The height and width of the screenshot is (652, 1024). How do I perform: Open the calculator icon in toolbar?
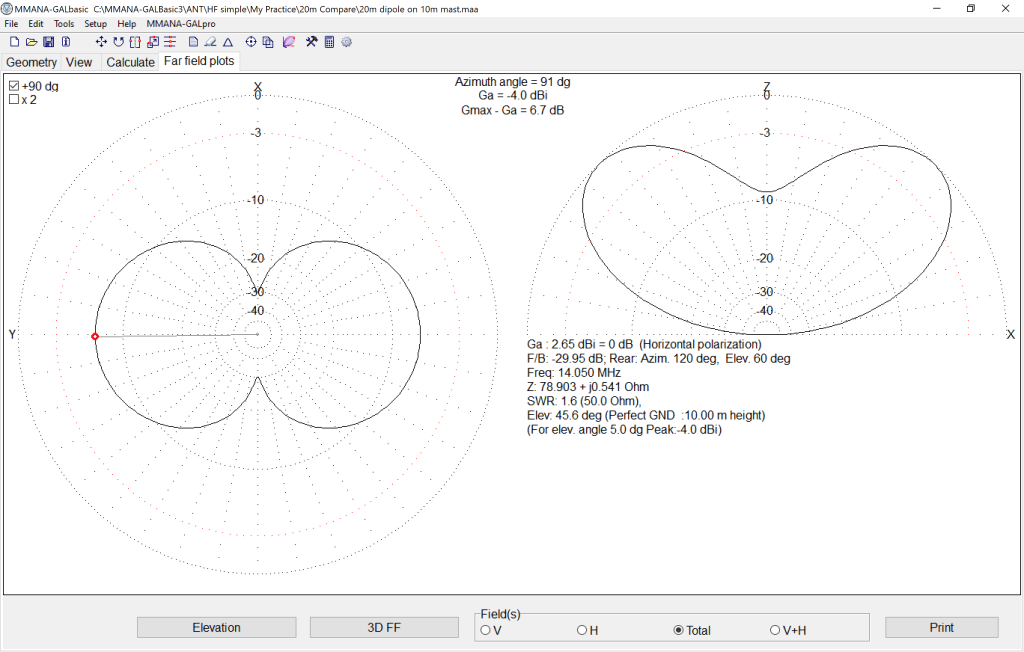pos(329,42)
